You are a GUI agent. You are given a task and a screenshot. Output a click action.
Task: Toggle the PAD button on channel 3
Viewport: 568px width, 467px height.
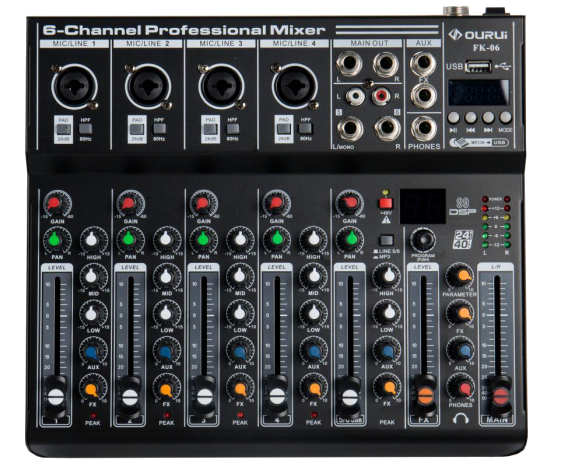point(210,129)
